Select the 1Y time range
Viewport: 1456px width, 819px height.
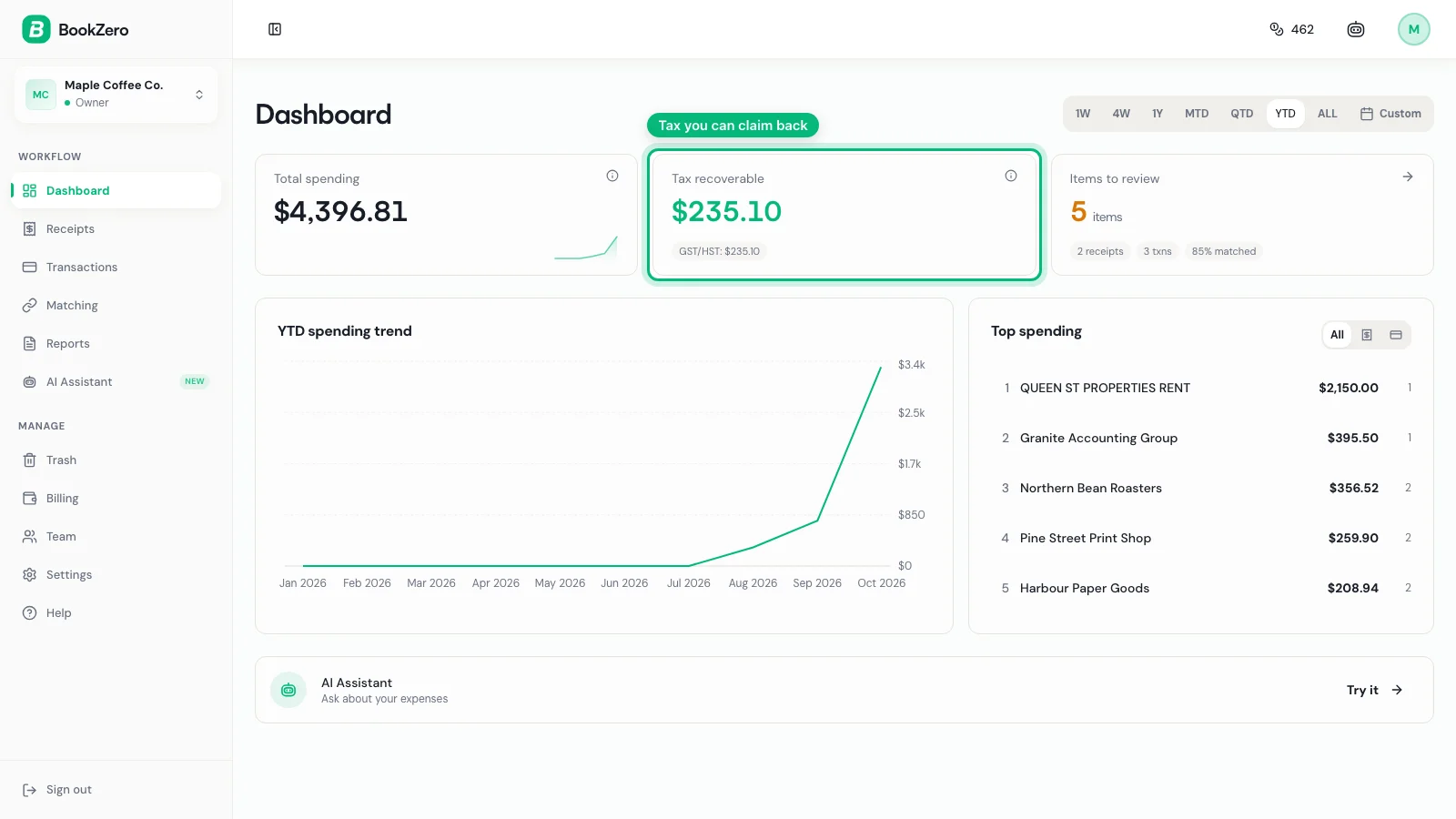click(1158, 114)
